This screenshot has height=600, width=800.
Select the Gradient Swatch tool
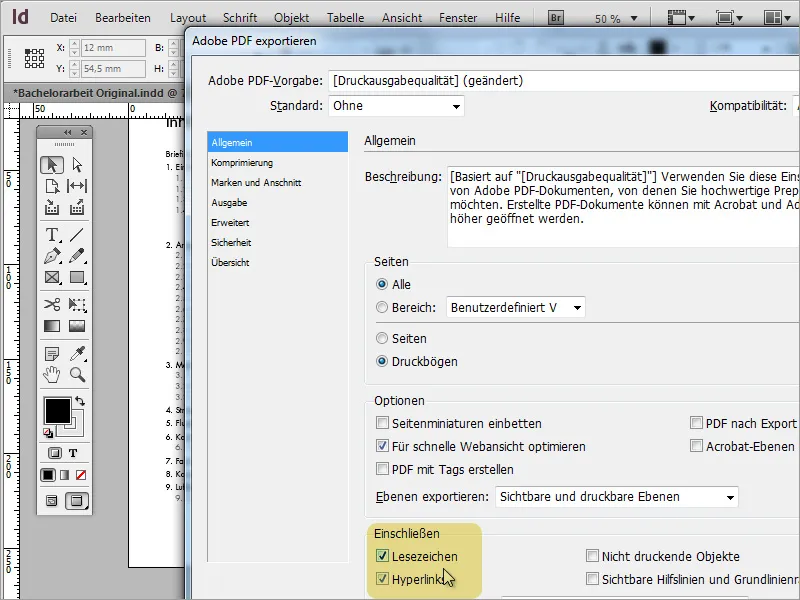click(x=52, y=326)
